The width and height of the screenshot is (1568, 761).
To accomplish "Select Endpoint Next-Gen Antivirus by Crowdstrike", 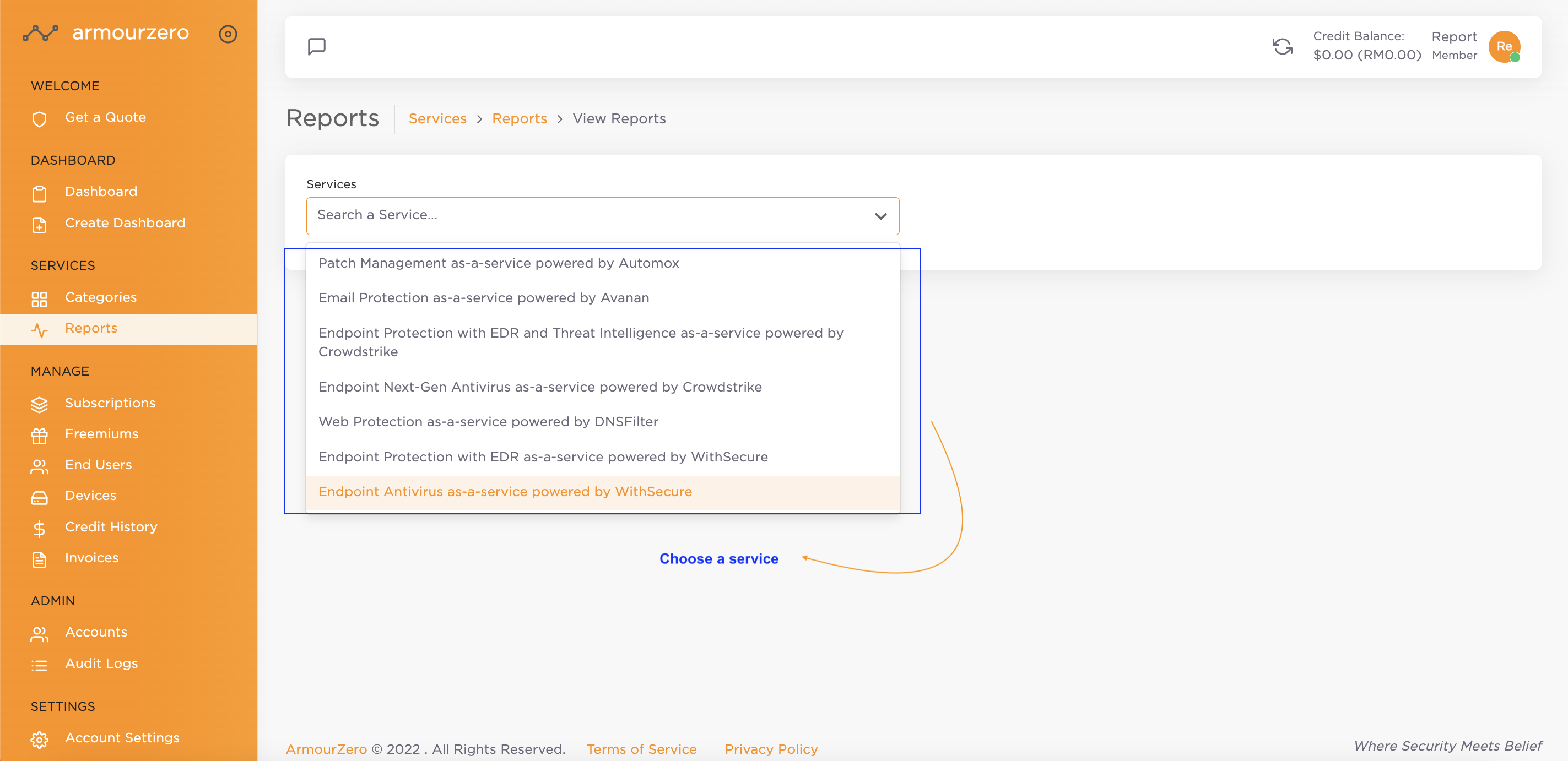I will tap(603, 387).
